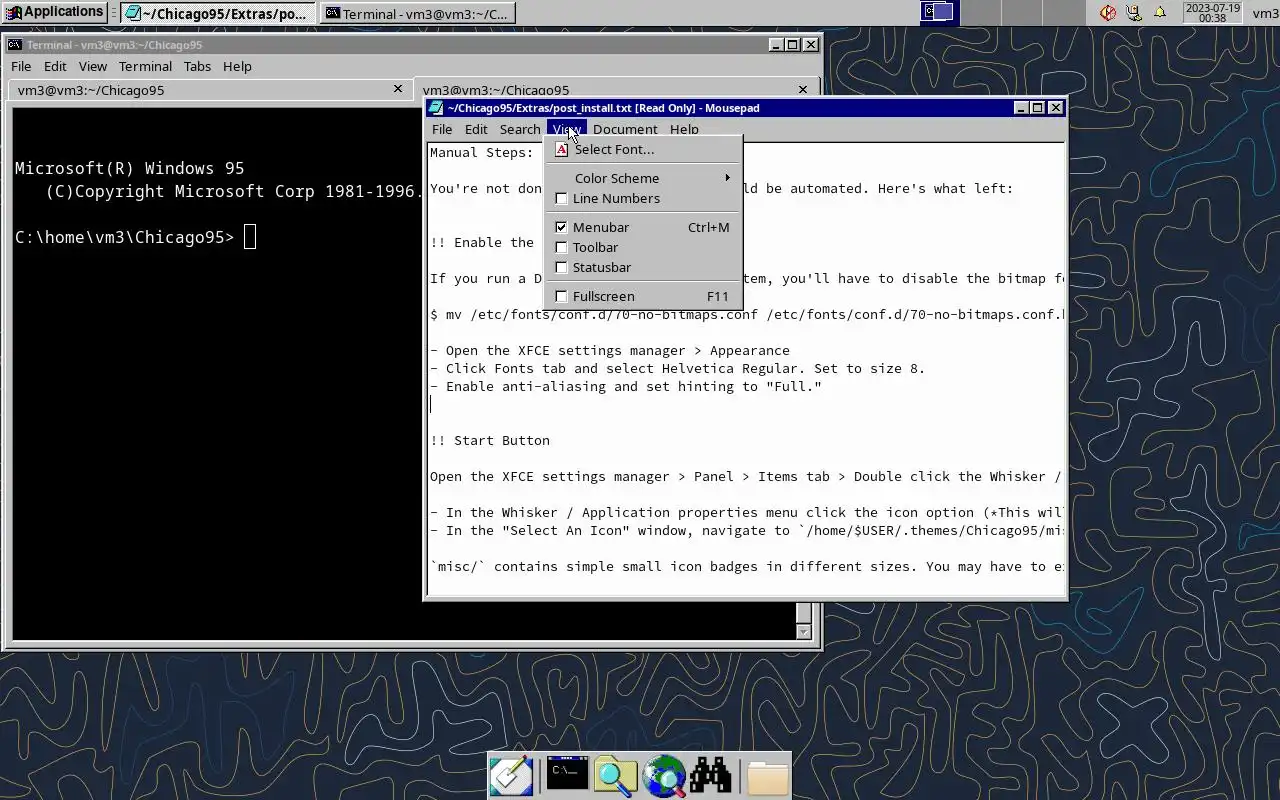Open Mousepad Edit menu
The width and height of the screenshot is (1280, 800).
[476, 129]
